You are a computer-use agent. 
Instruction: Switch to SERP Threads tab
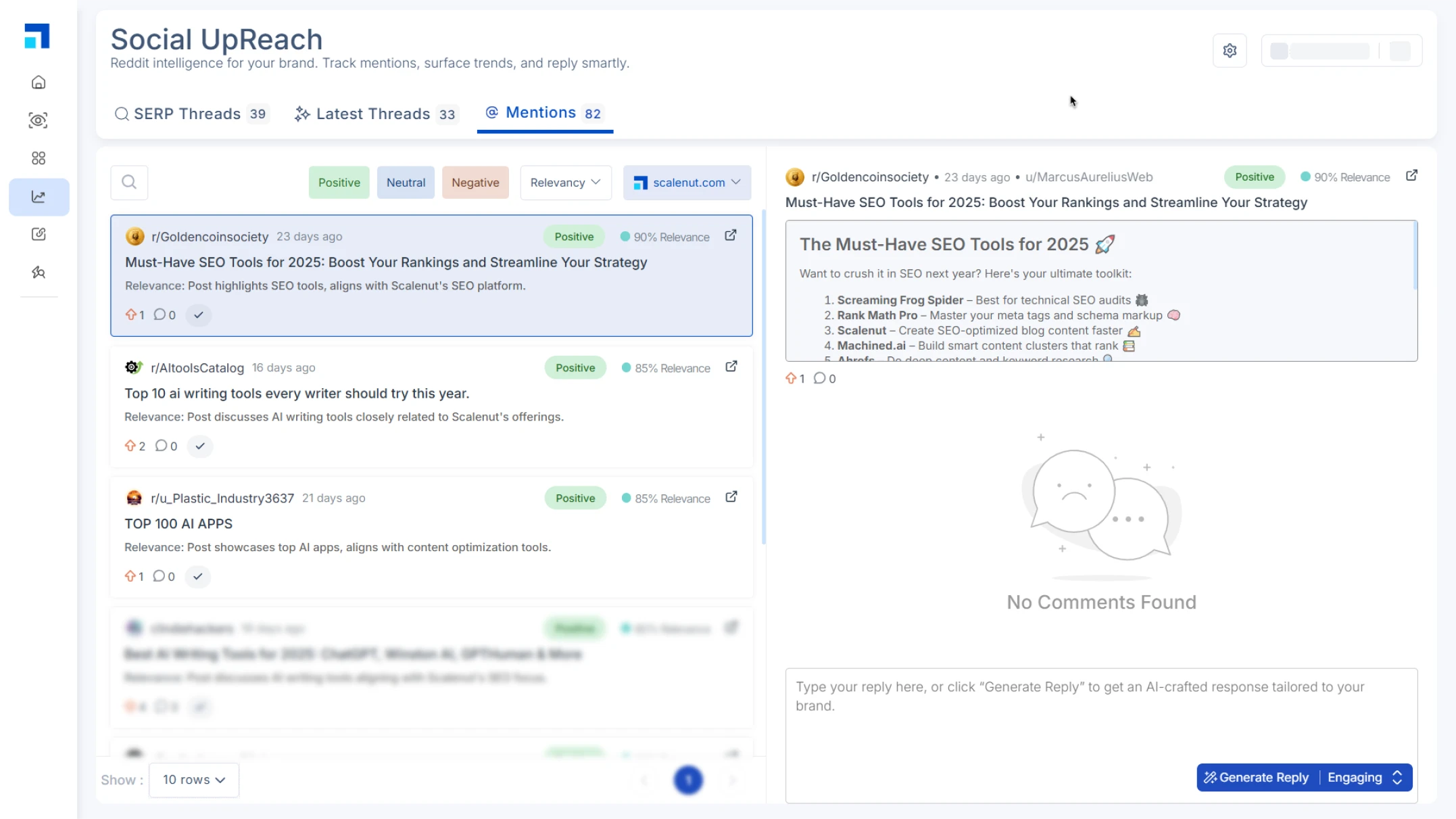click(x=191, y=114)
